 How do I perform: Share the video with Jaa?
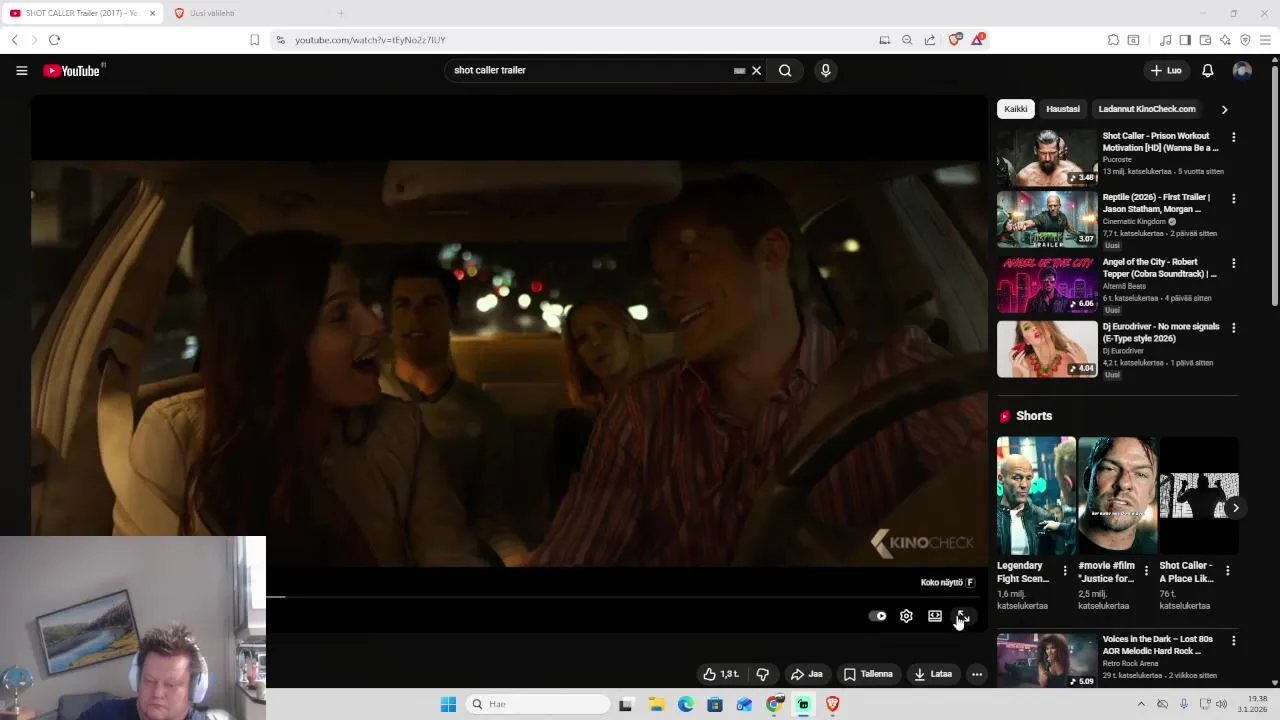(x=806, y=674)
